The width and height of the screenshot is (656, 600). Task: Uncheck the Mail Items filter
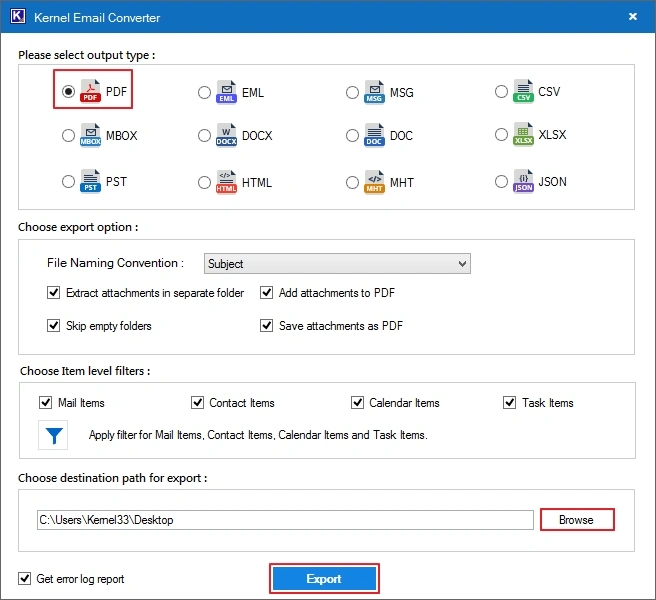click(46, 403)
